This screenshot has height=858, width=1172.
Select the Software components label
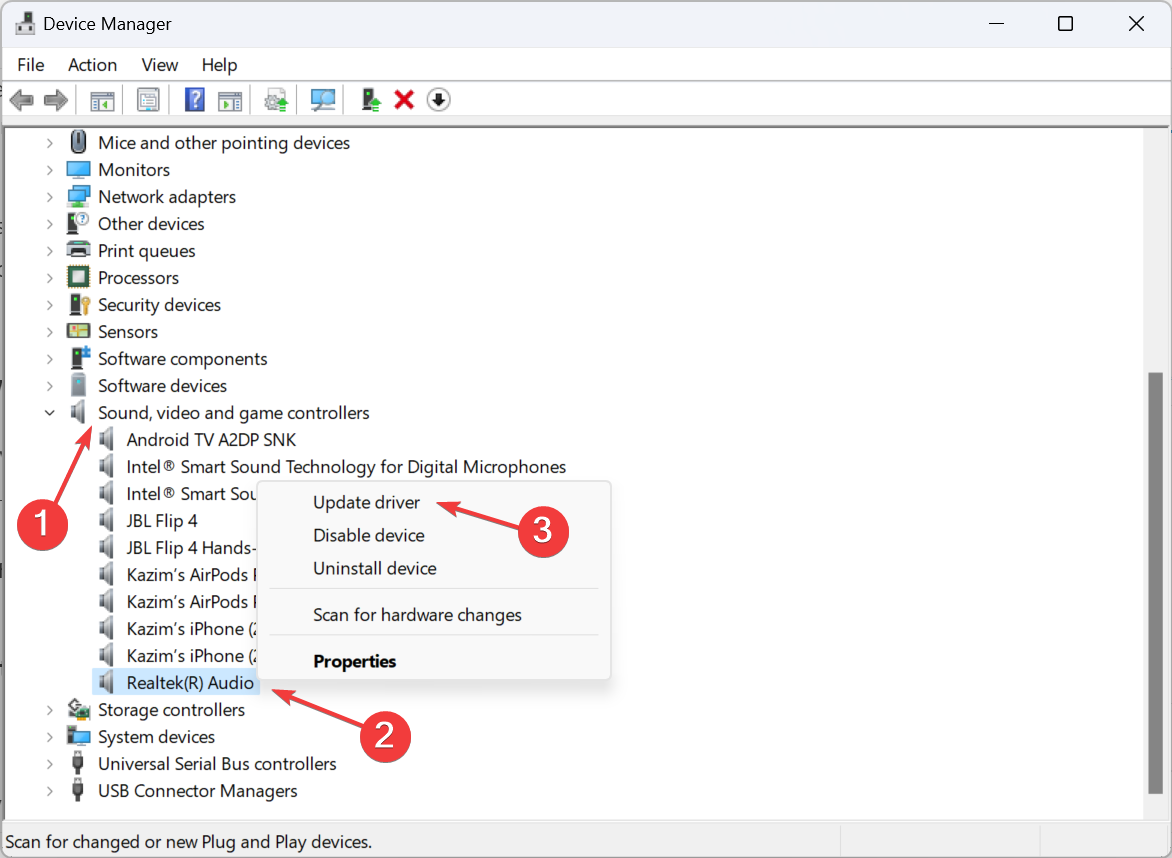182,359
